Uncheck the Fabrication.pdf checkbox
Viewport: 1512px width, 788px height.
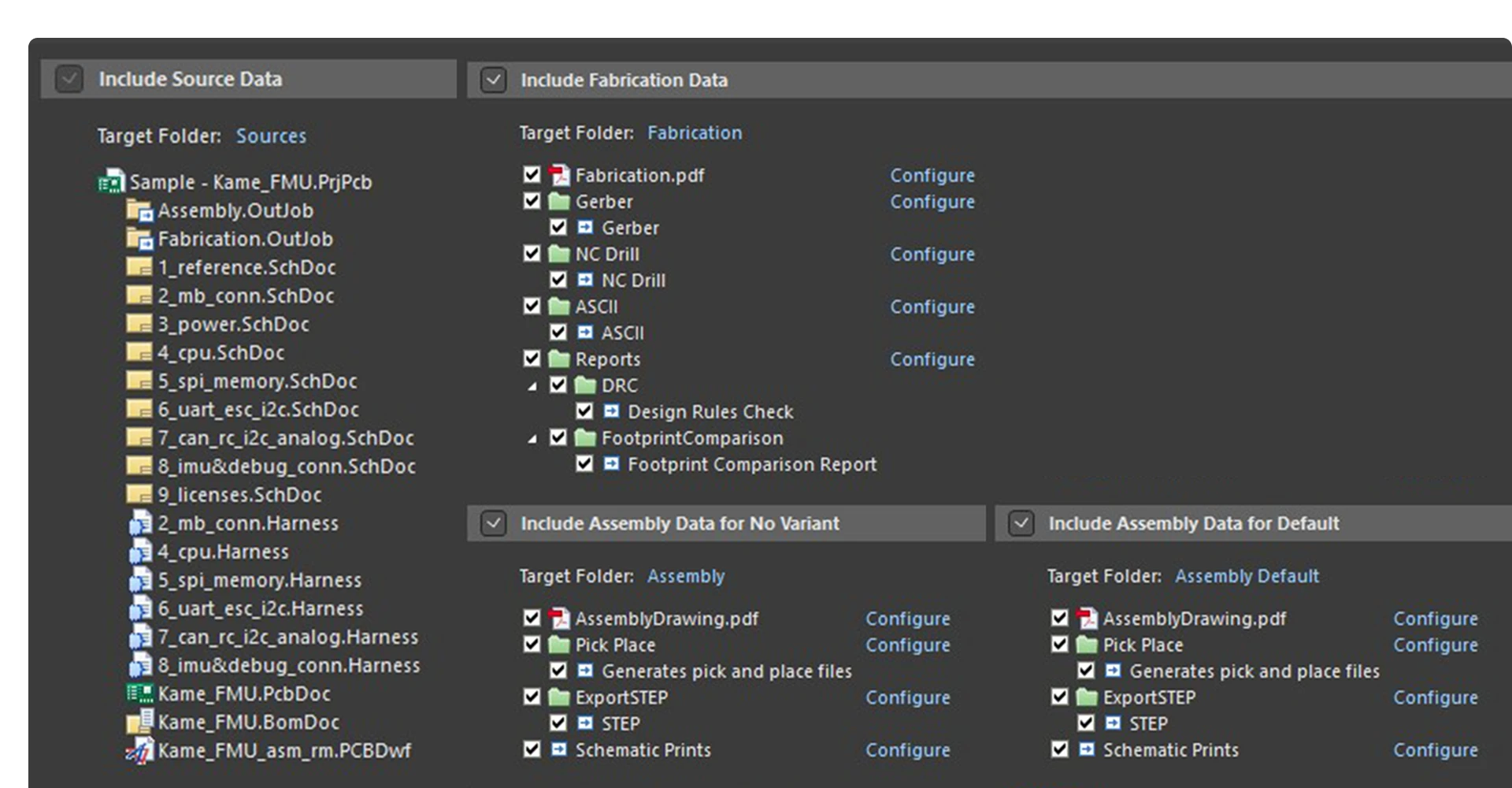click(532, 174)
